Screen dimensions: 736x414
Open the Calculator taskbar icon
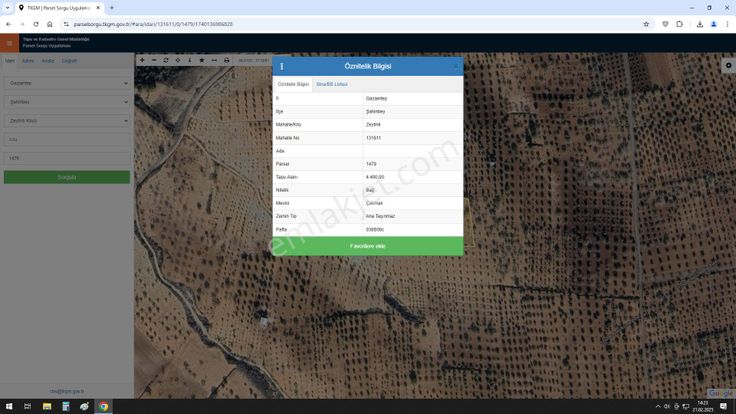click(x=66, y=406)
